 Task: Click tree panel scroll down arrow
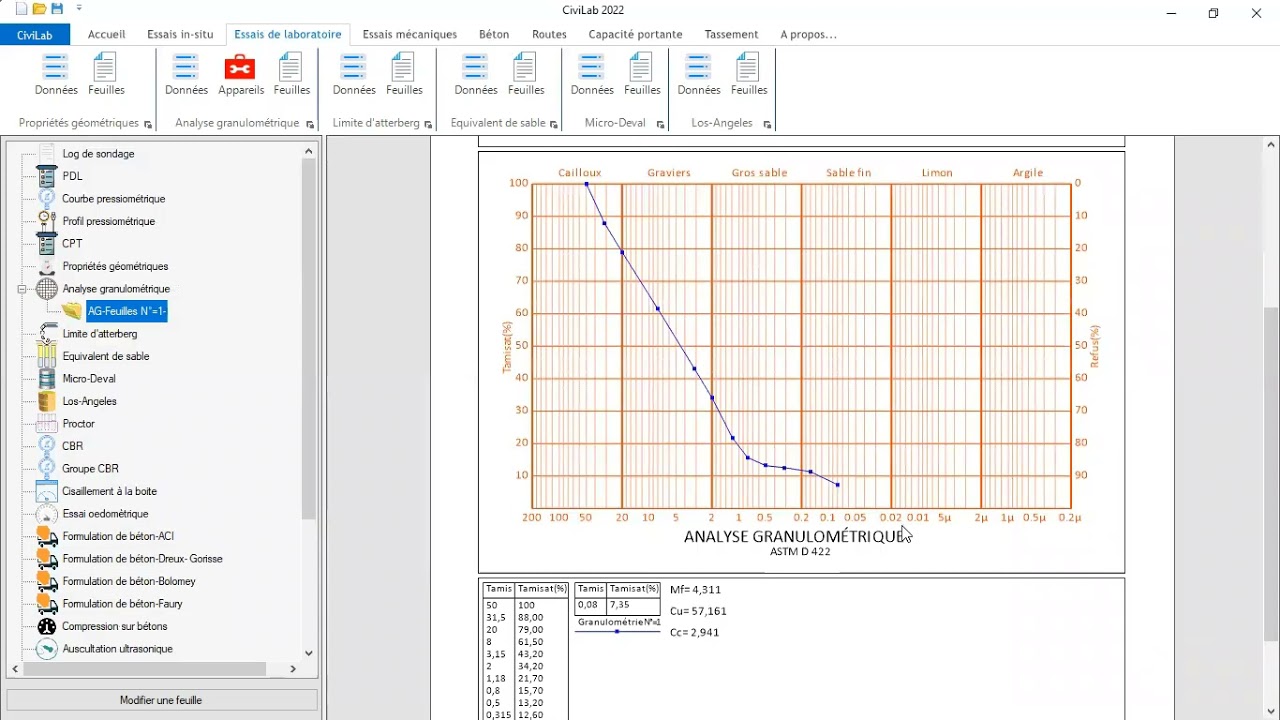tap(308, 653)
